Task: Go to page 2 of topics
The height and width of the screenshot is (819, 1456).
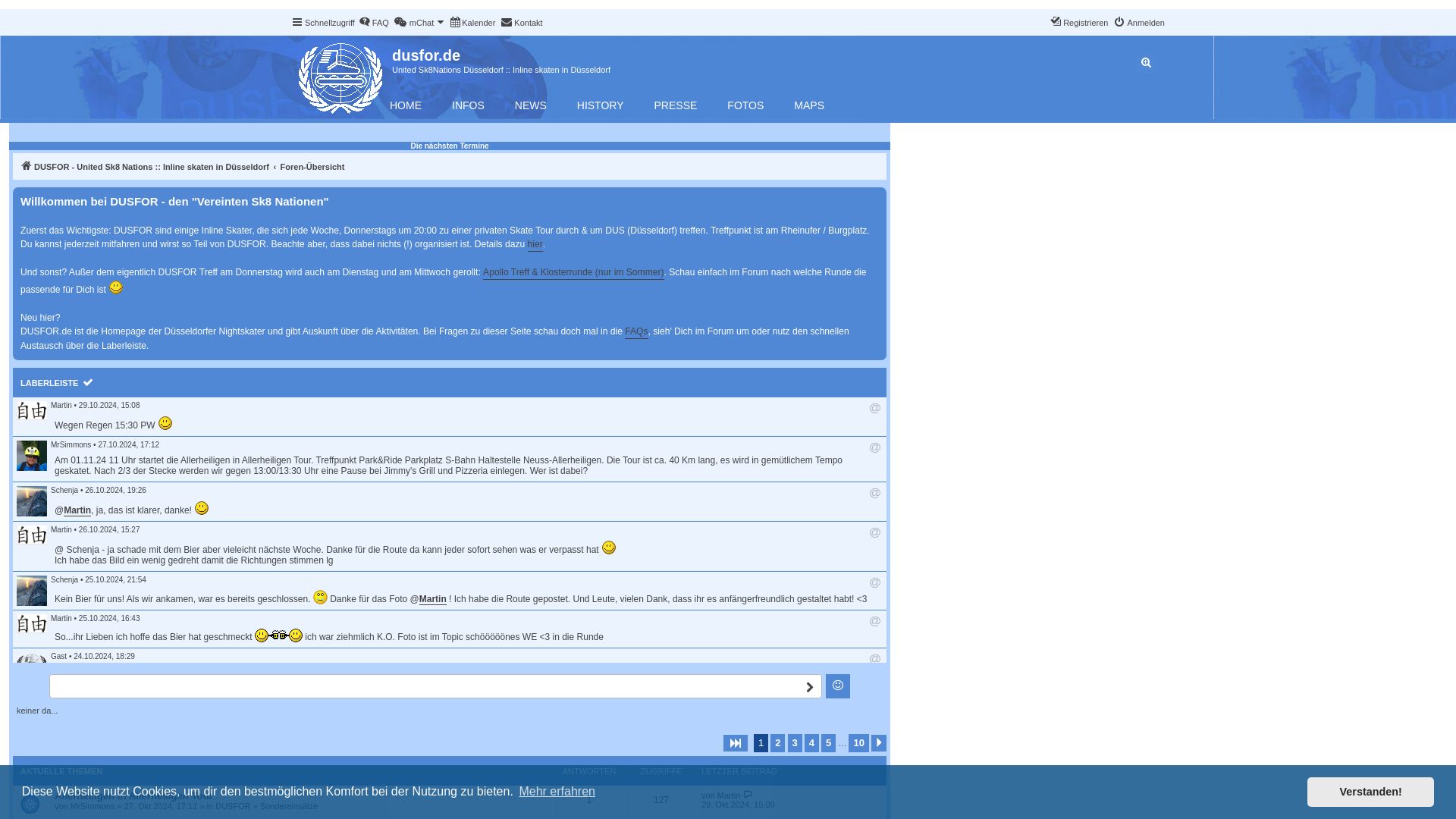Action: tap(778, 743)
